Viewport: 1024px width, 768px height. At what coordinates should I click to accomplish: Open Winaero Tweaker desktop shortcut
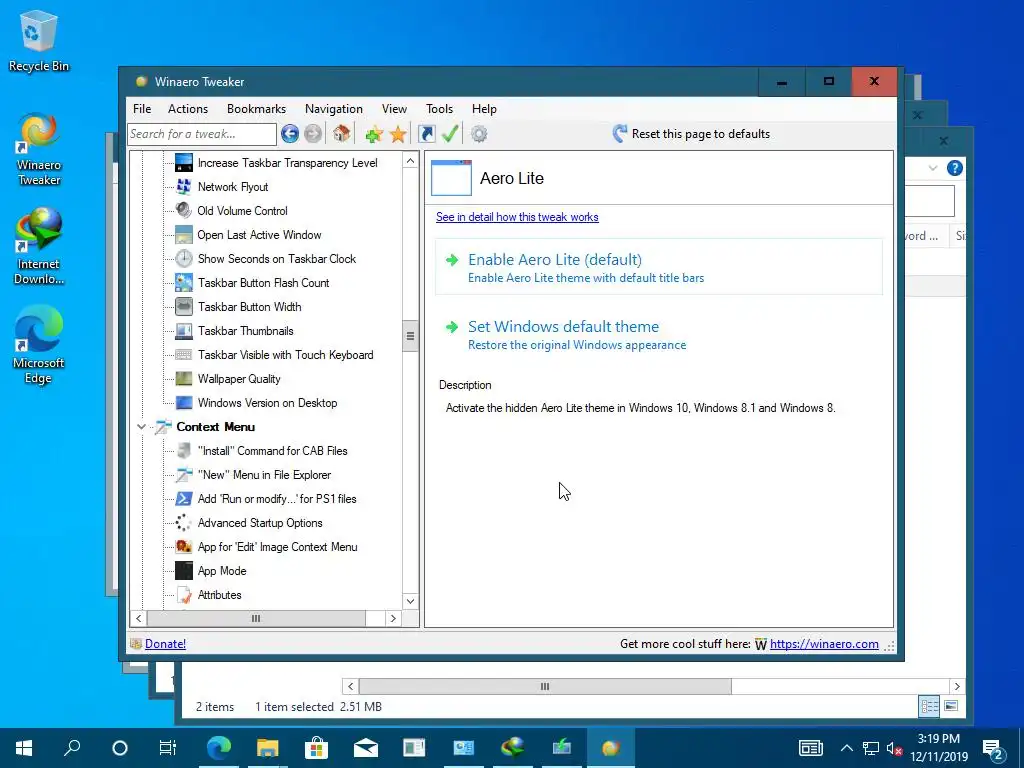pos(39,149)
